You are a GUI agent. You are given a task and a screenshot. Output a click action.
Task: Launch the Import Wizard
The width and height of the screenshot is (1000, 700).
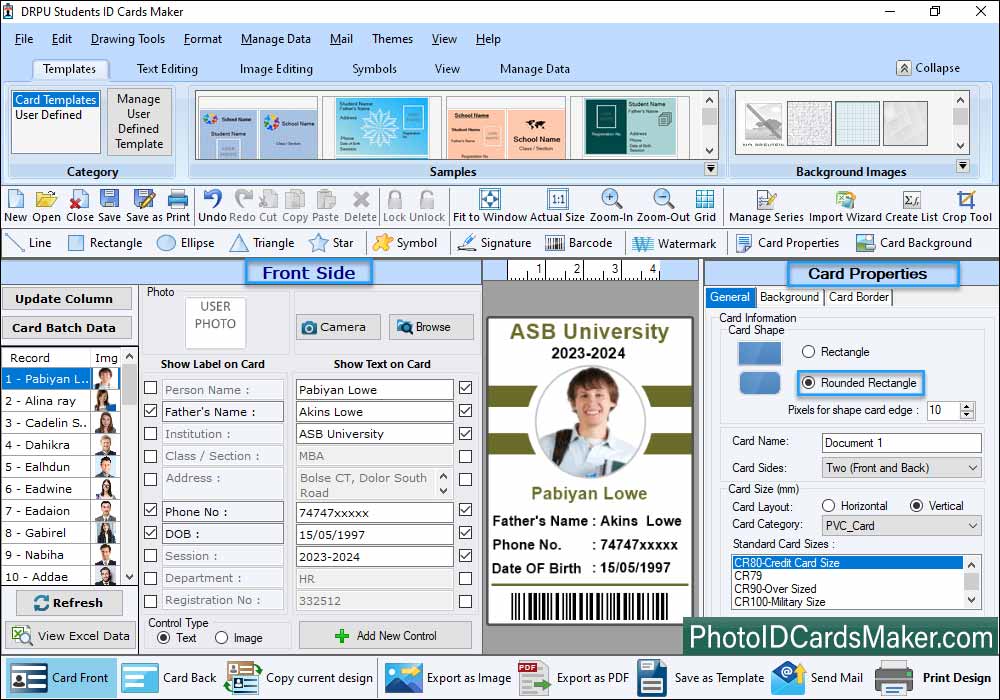845,205
